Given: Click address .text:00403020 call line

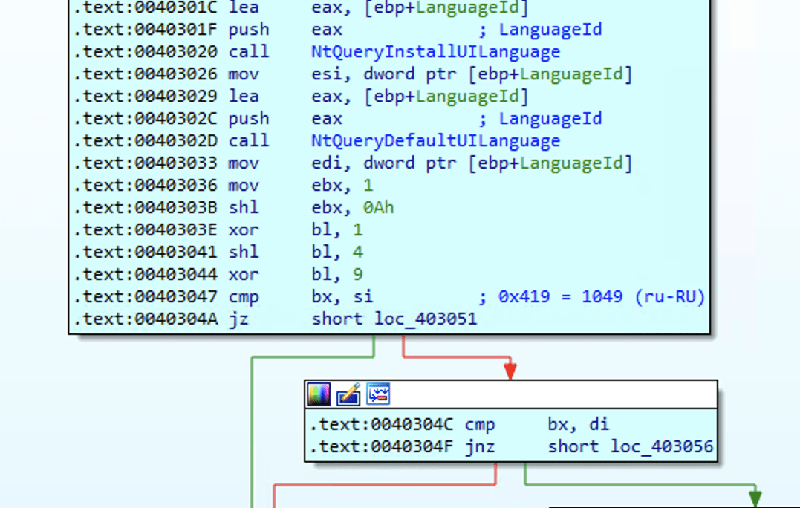Looking at the screenshot, I should point(145,52).
